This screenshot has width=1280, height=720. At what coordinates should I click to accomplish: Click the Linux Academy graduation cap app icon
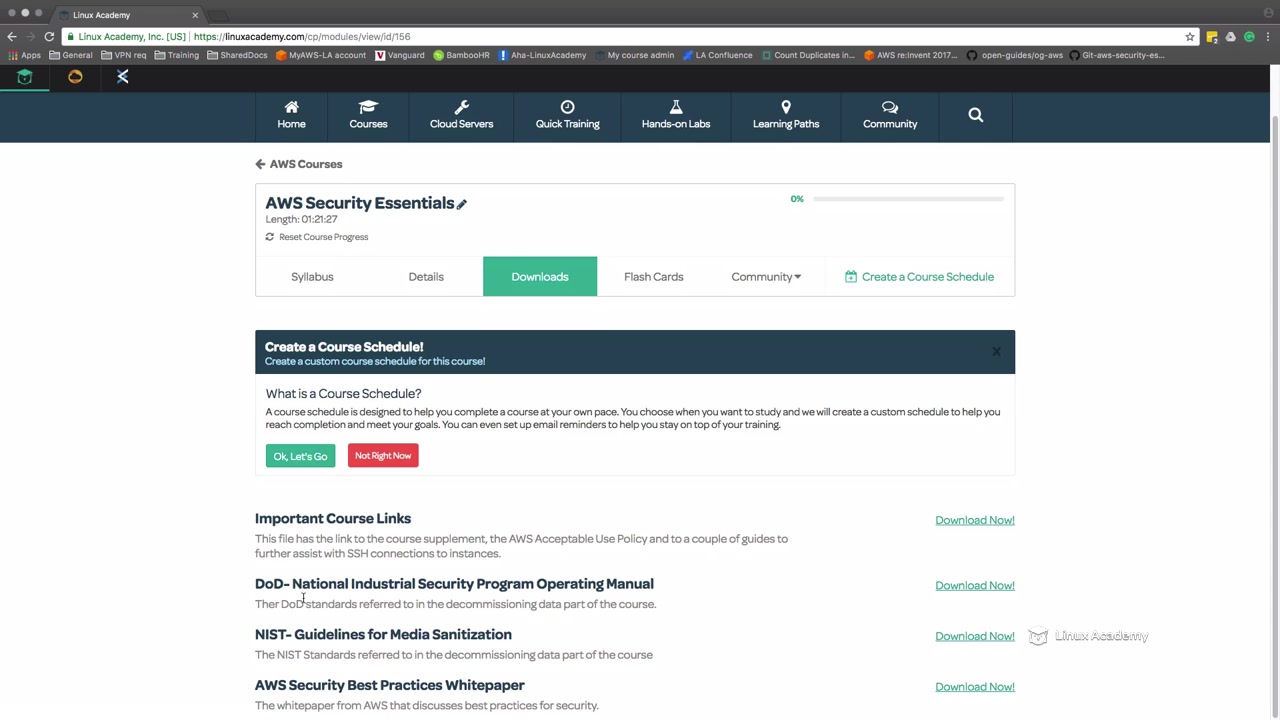(25, 77)
